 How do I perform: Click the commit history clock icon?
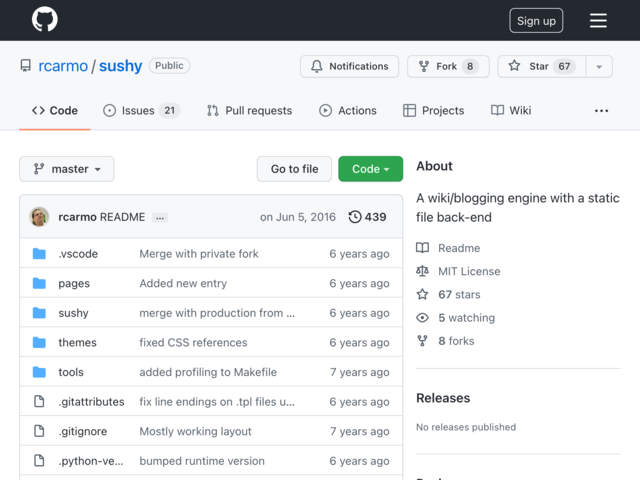[355, 217]
